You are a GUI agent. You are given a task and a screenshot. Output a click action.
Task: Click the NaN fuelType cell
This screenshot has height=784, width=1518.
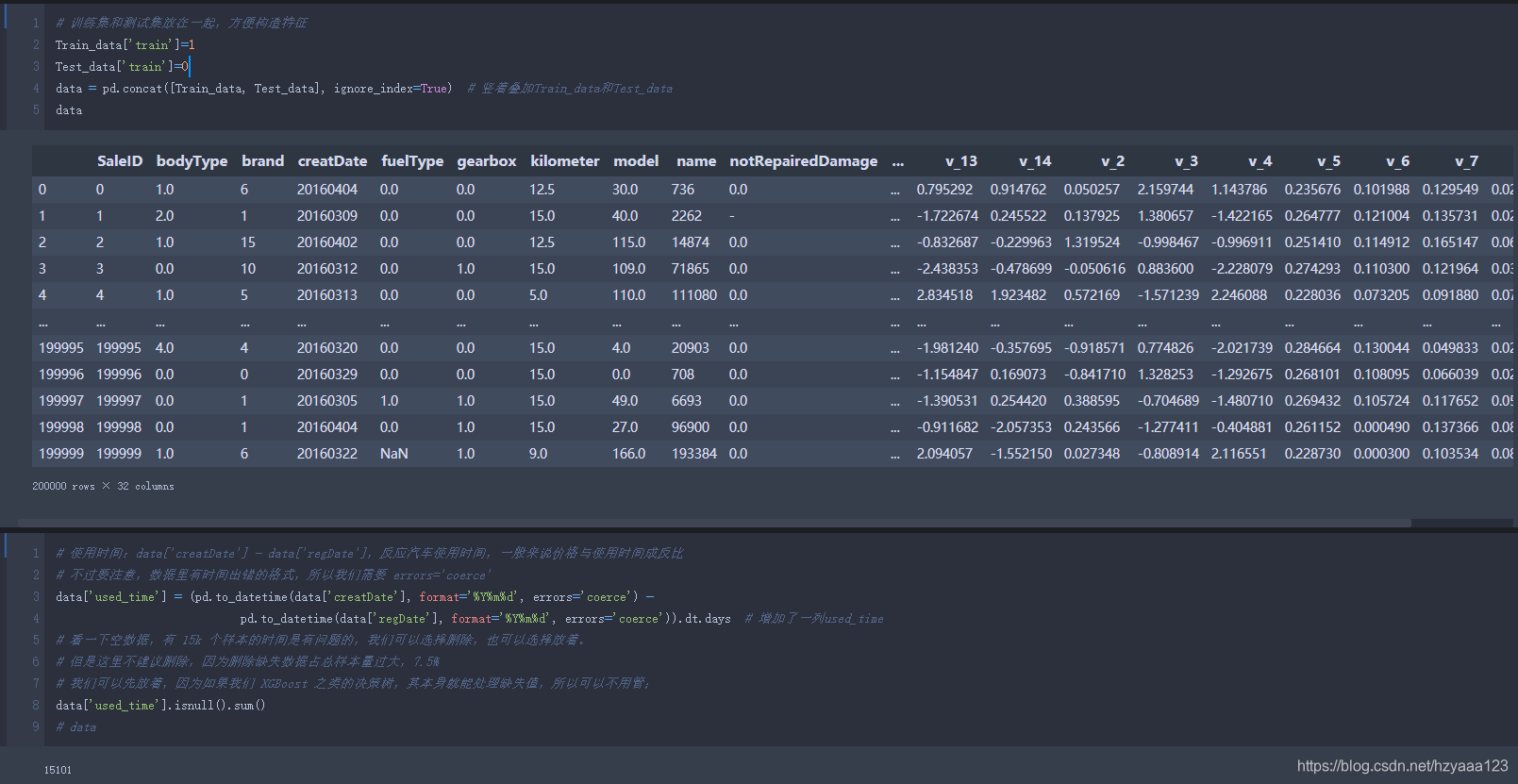[x=394, y=454]
